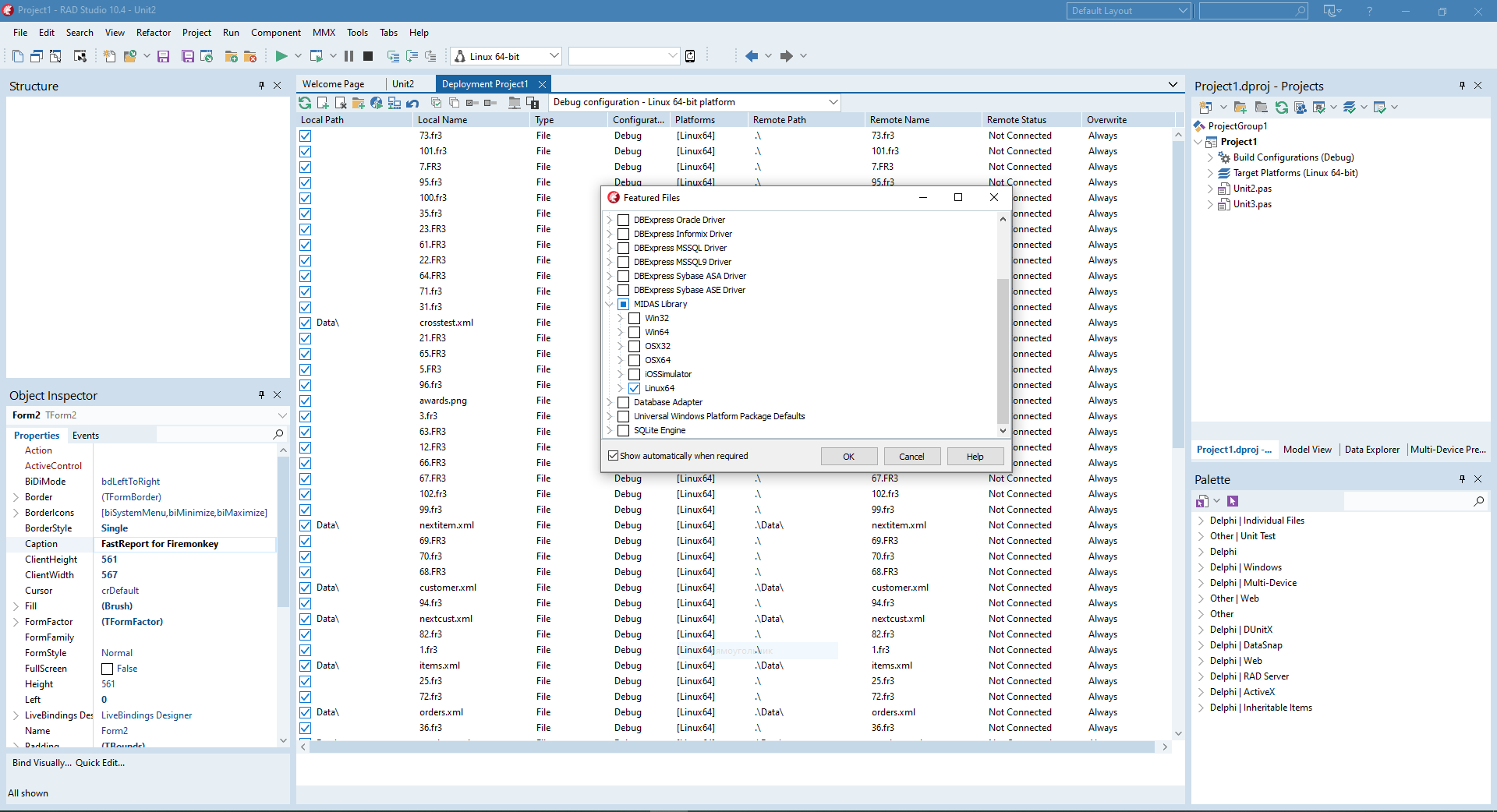
Task: Toggle Show automatically when required checkbox
Action: 613,456
